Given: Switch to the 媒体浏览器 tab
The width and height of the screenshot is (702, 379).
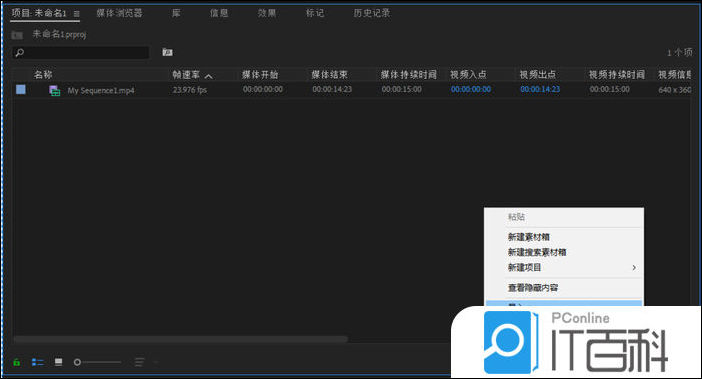Looking at the screenshot, I should tap(120, 13).
